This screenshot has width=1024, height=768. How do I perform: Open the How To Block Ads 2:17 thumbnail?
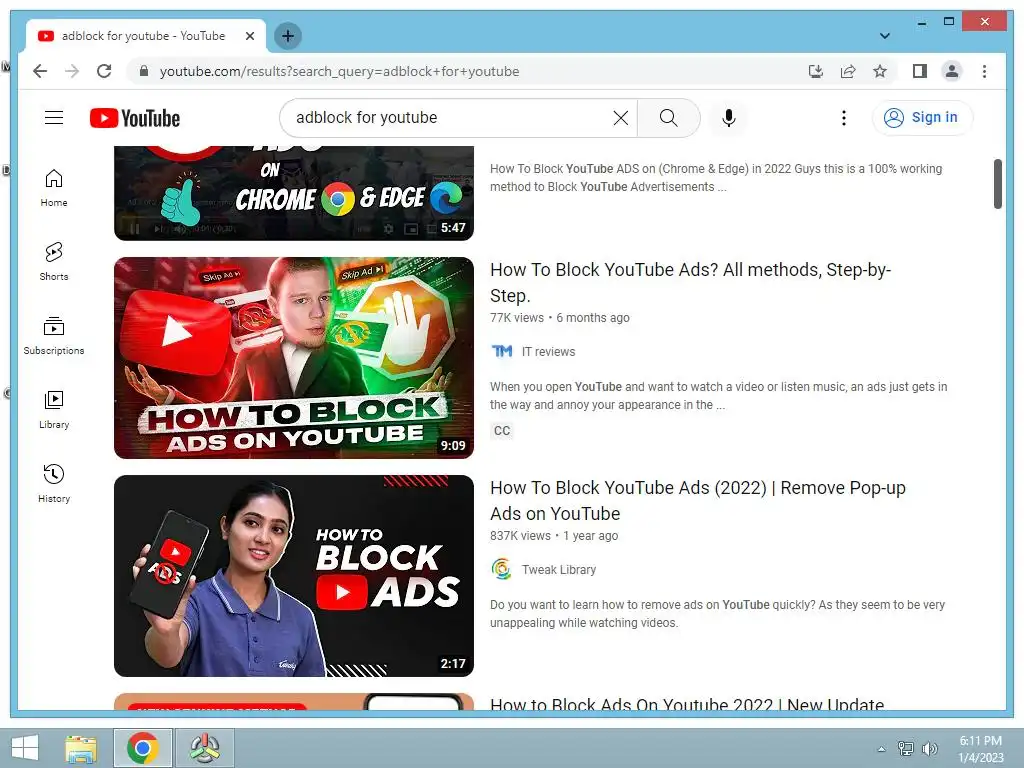coord(294,576)
